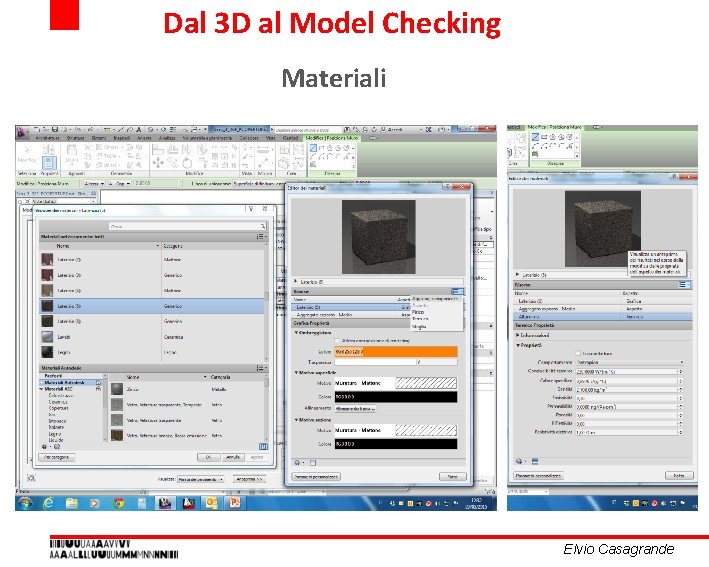Click Fatto in middle material editor
The width and height of the screenshot is (709, 567).
click(x=453, y=477)
